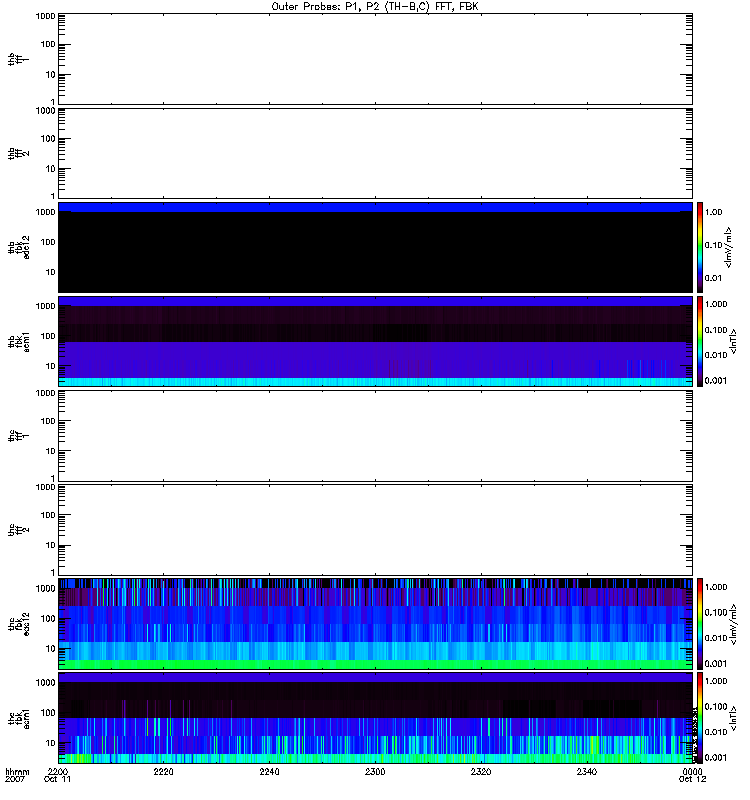Viewport: 750px width, 800px height.
Task: Click the '<|nT|>' units label beside thb scm1
Action: pyautogui.click(x=734, y=342)
